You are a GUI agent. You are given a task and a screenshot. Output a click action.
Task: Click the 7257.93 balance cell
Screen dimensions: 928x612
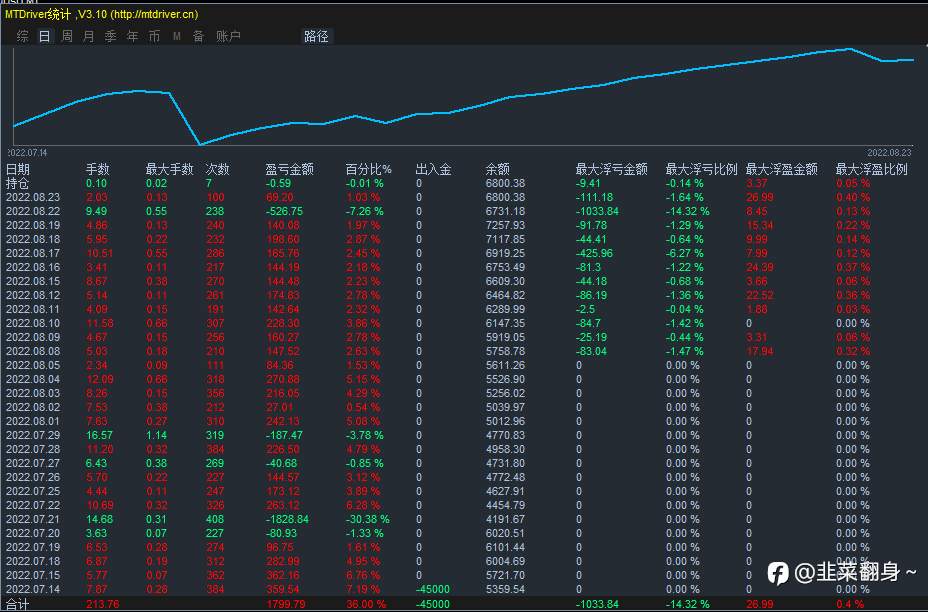coord(505,226)
